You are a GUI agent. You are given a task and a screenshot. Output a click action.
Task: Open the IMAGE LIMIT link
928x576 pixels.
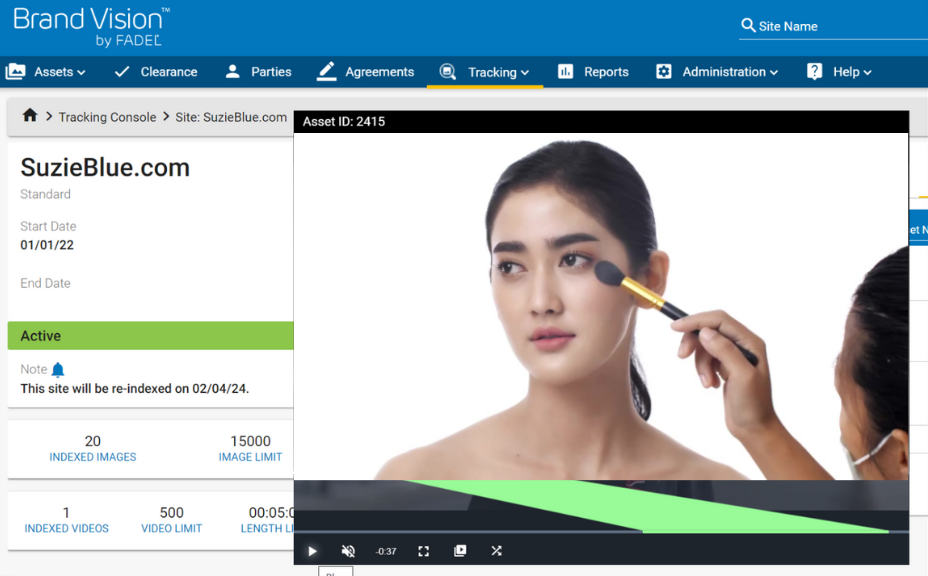coord(250,457)
